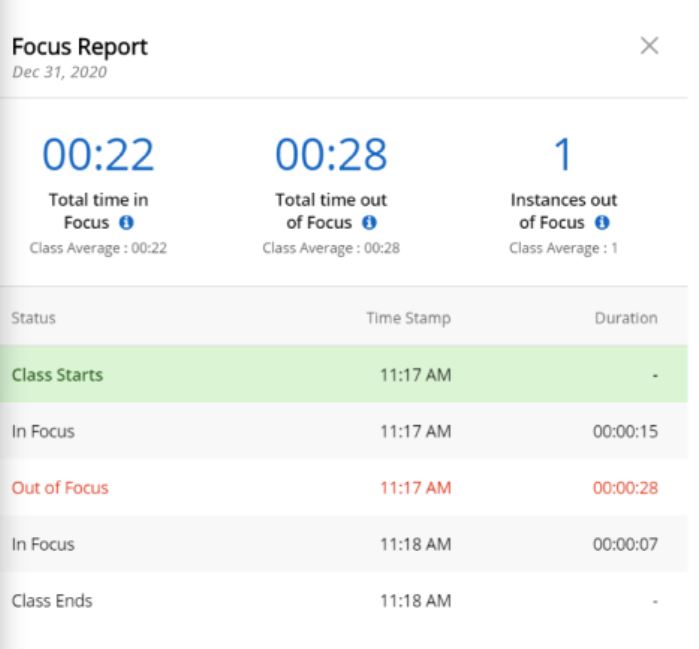Click the Status column header

(33, 319)
